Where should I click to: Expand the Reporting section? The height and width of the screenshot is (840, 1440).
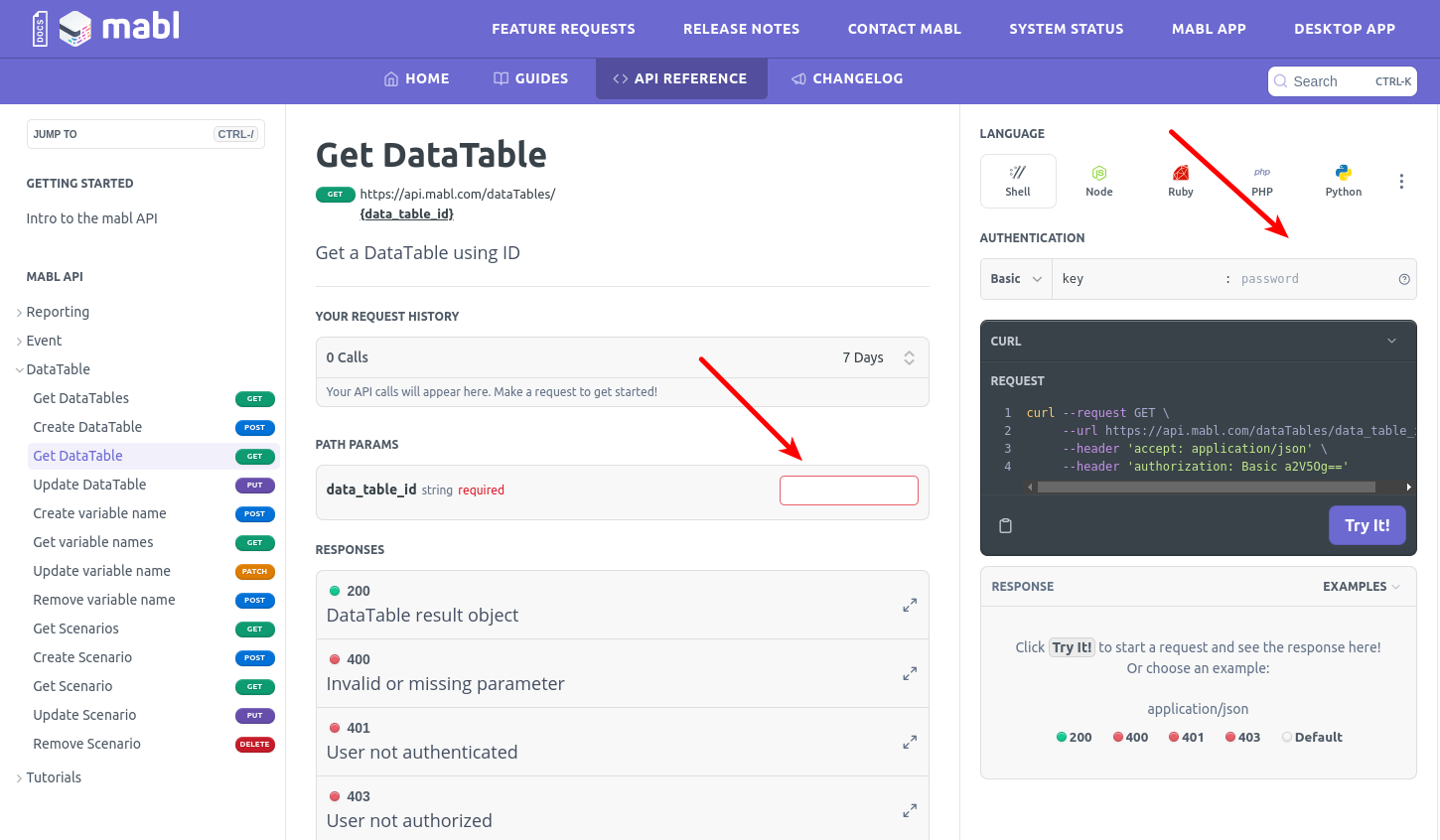(x=58, y=312)
